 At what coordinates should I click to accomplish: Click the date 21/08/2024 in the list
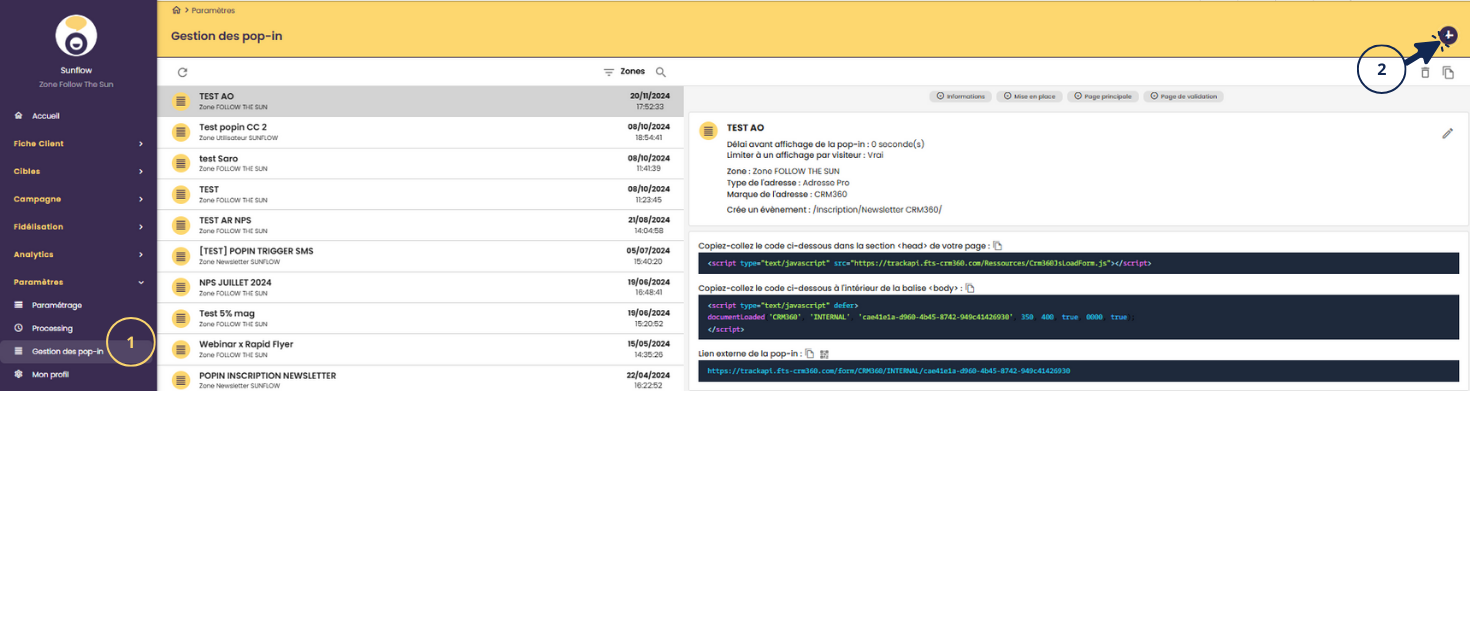pyautogui.click(x=649, y=220)
